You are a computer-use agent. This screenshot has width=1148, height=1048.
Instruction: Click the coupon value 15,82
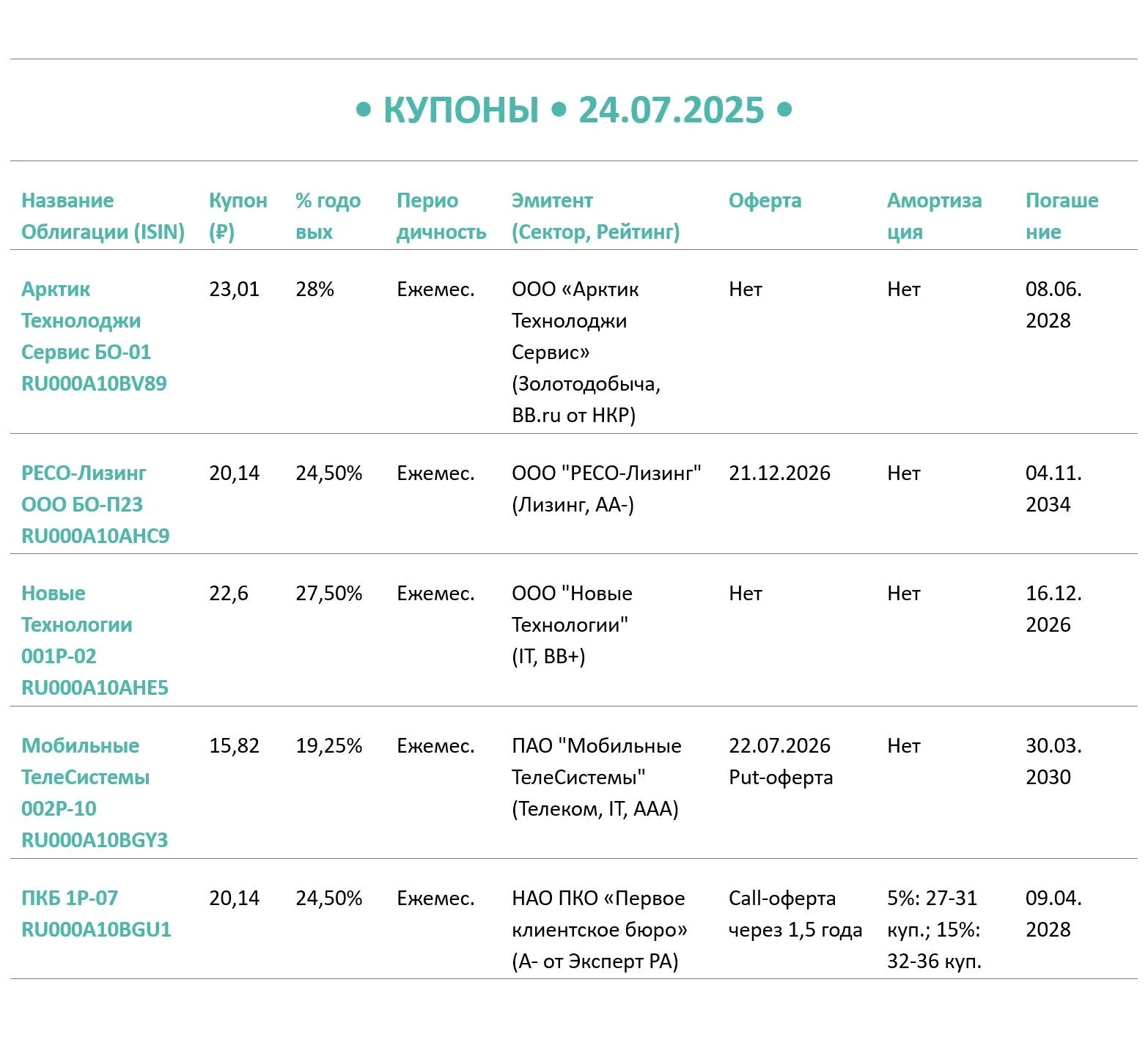tap(234, 746)
